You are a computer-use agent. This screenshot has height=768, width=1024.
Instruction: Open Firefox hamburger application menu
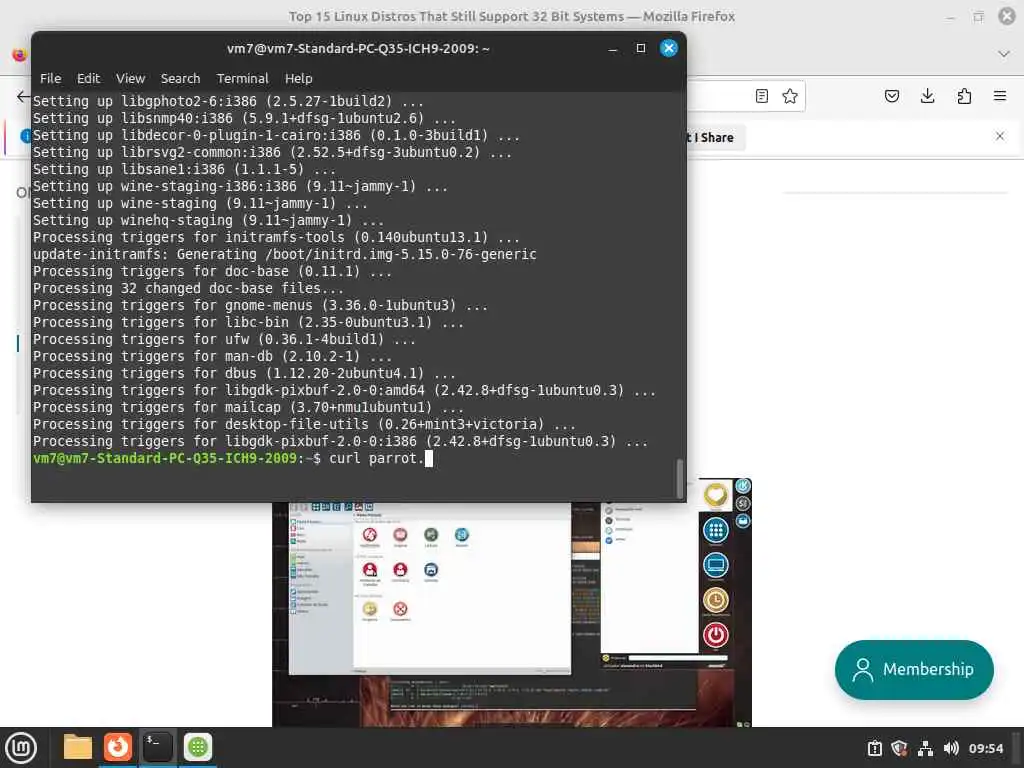pos(1000,96)
